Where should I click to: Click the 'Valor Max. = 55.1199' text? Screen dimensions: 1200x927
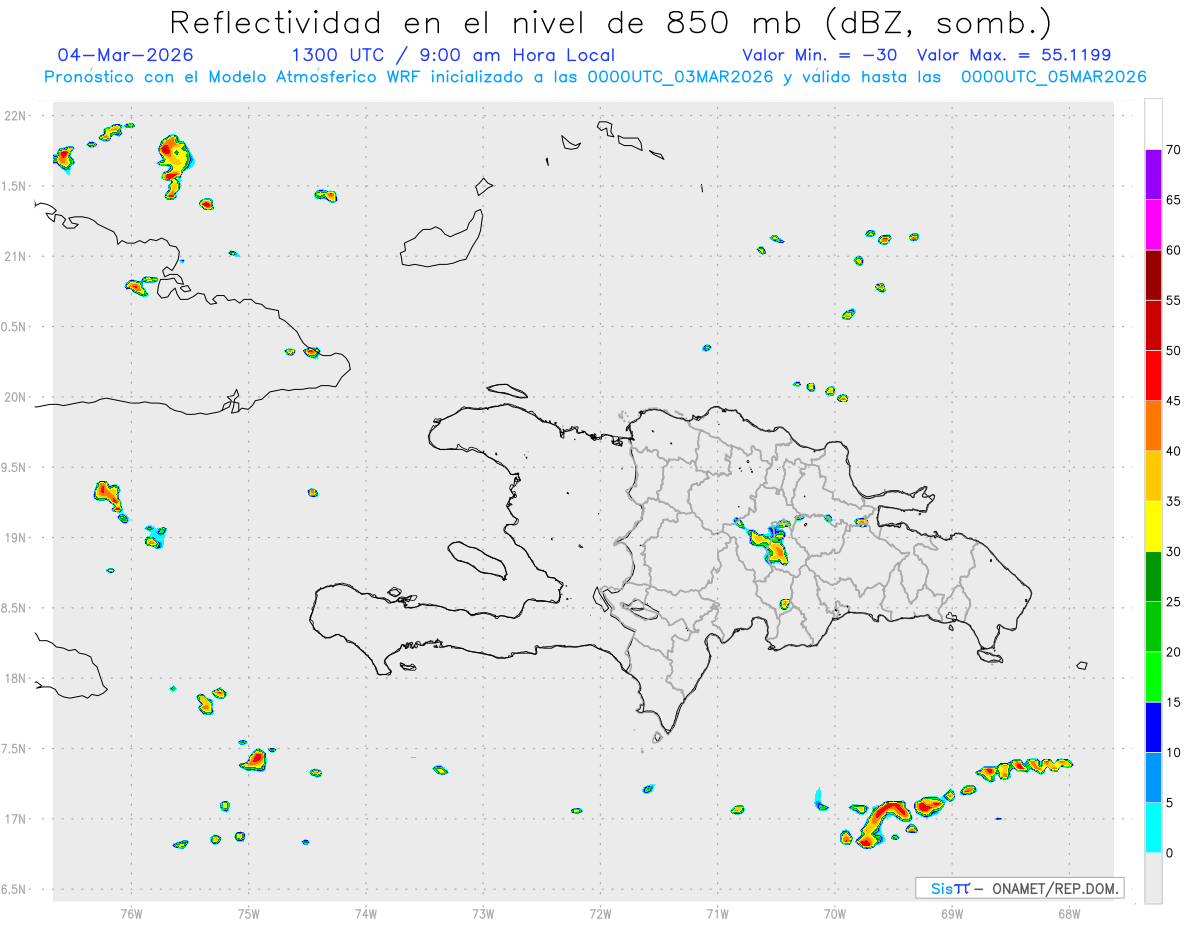point(1014,55)
